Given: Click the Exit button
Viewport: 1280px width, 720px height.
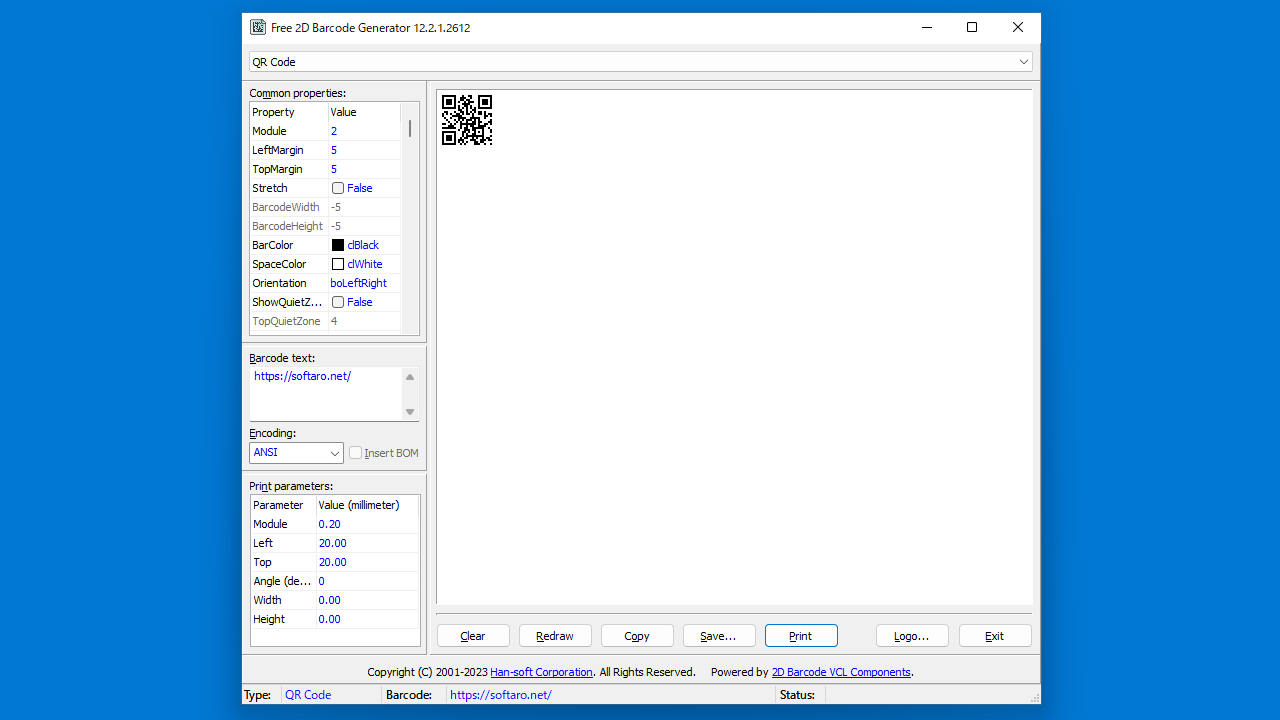Looking at the screenshot, I should (995, 636).
